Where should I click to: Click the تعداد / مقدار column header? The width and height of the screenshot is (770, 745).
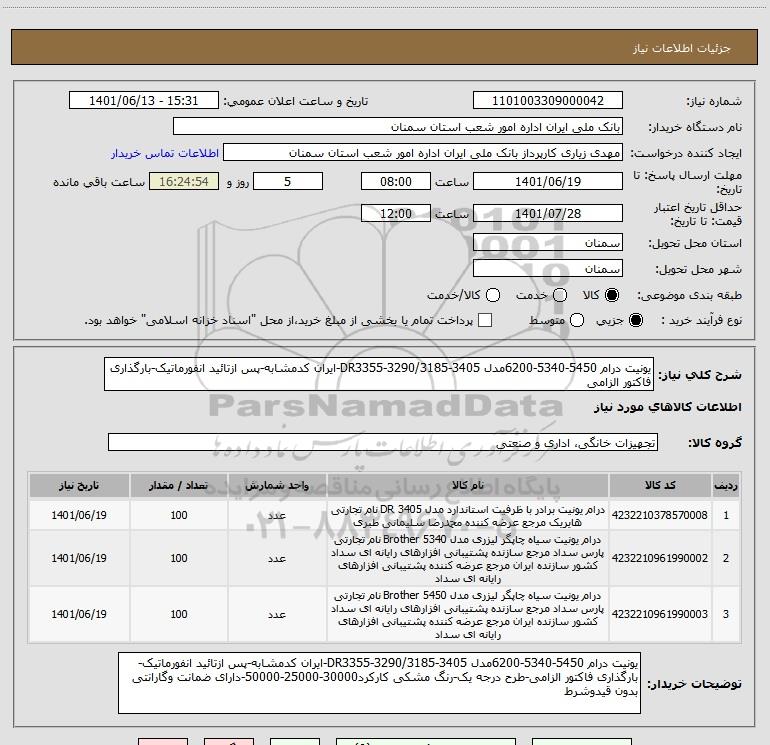(179, 485)
